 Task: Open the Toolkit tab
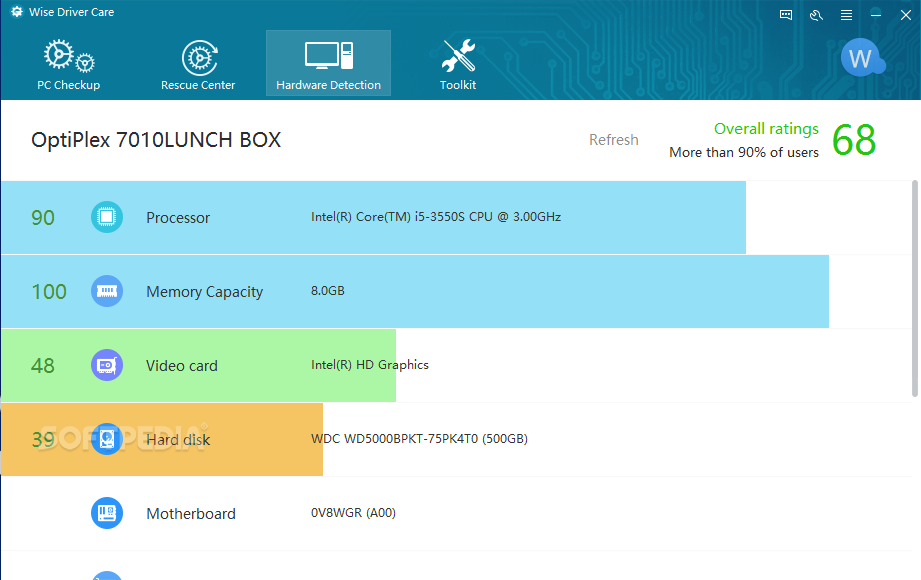pos(458,63)
